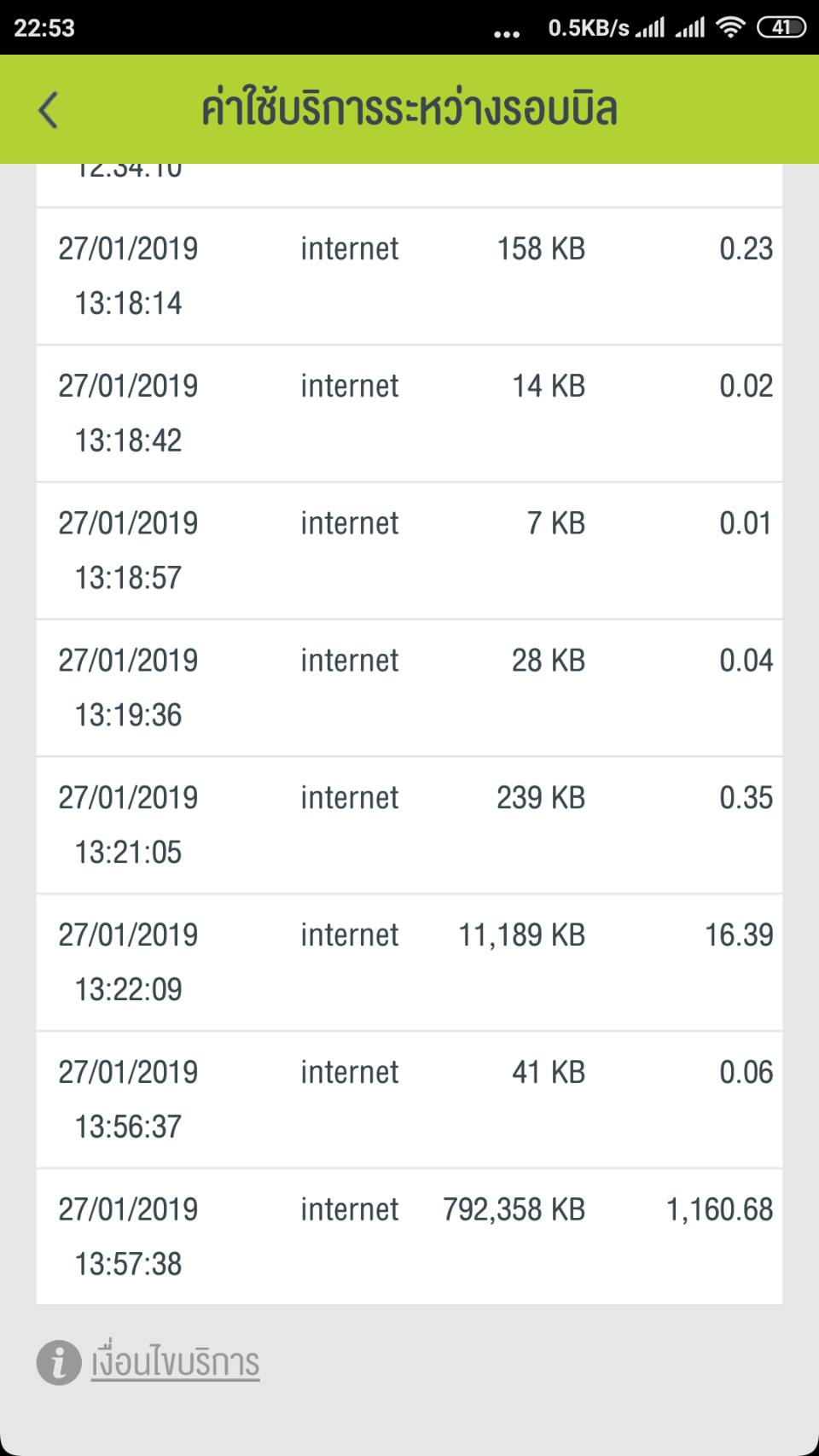Tap the 7 KB usage amount
Screen dimensions: 819x1456
click(x=555, y=523)
